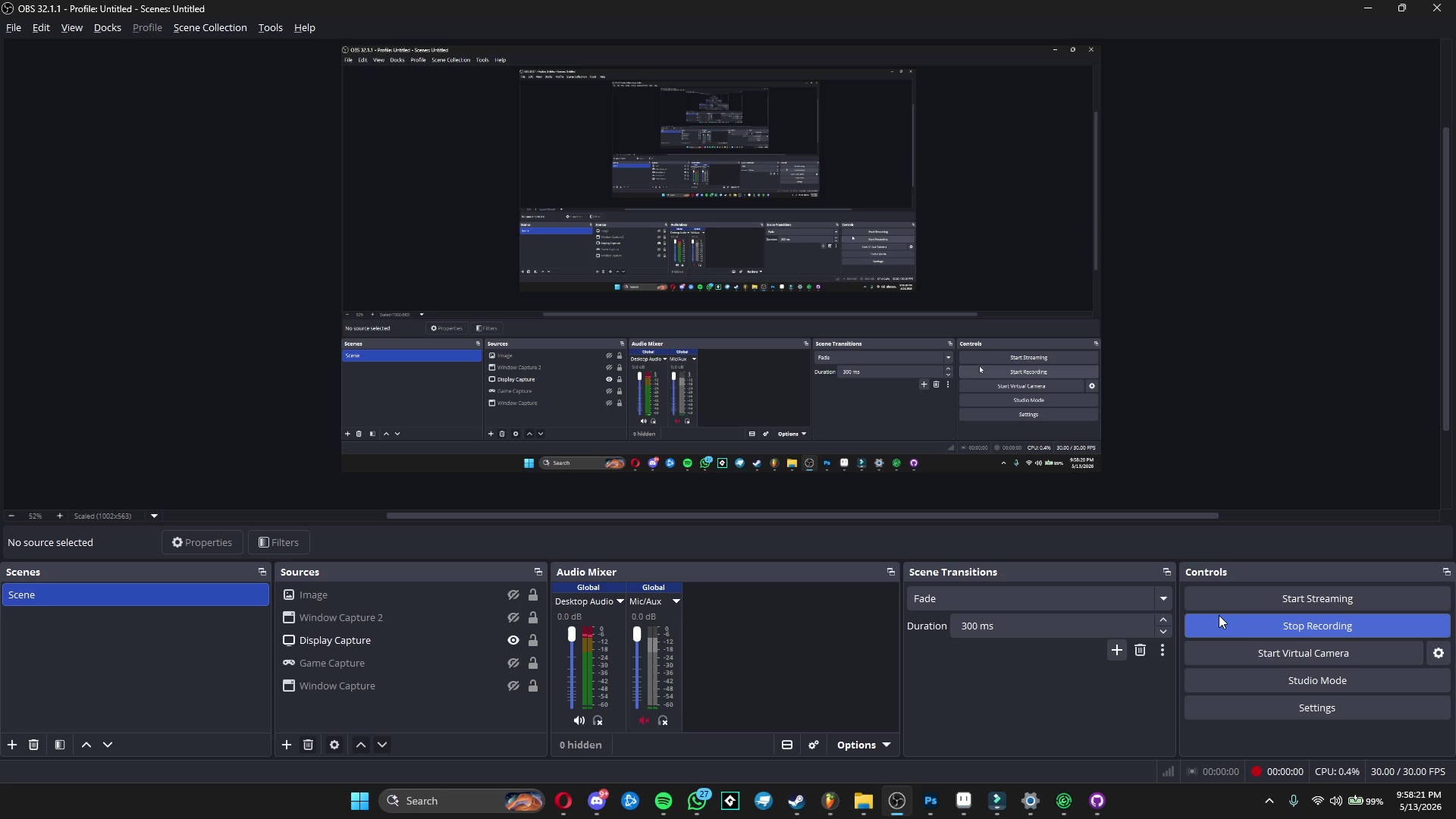The height and width of the screenshot is (819, 1456).
Task: Add a new source with the plus icon
Action: point(287,745)
